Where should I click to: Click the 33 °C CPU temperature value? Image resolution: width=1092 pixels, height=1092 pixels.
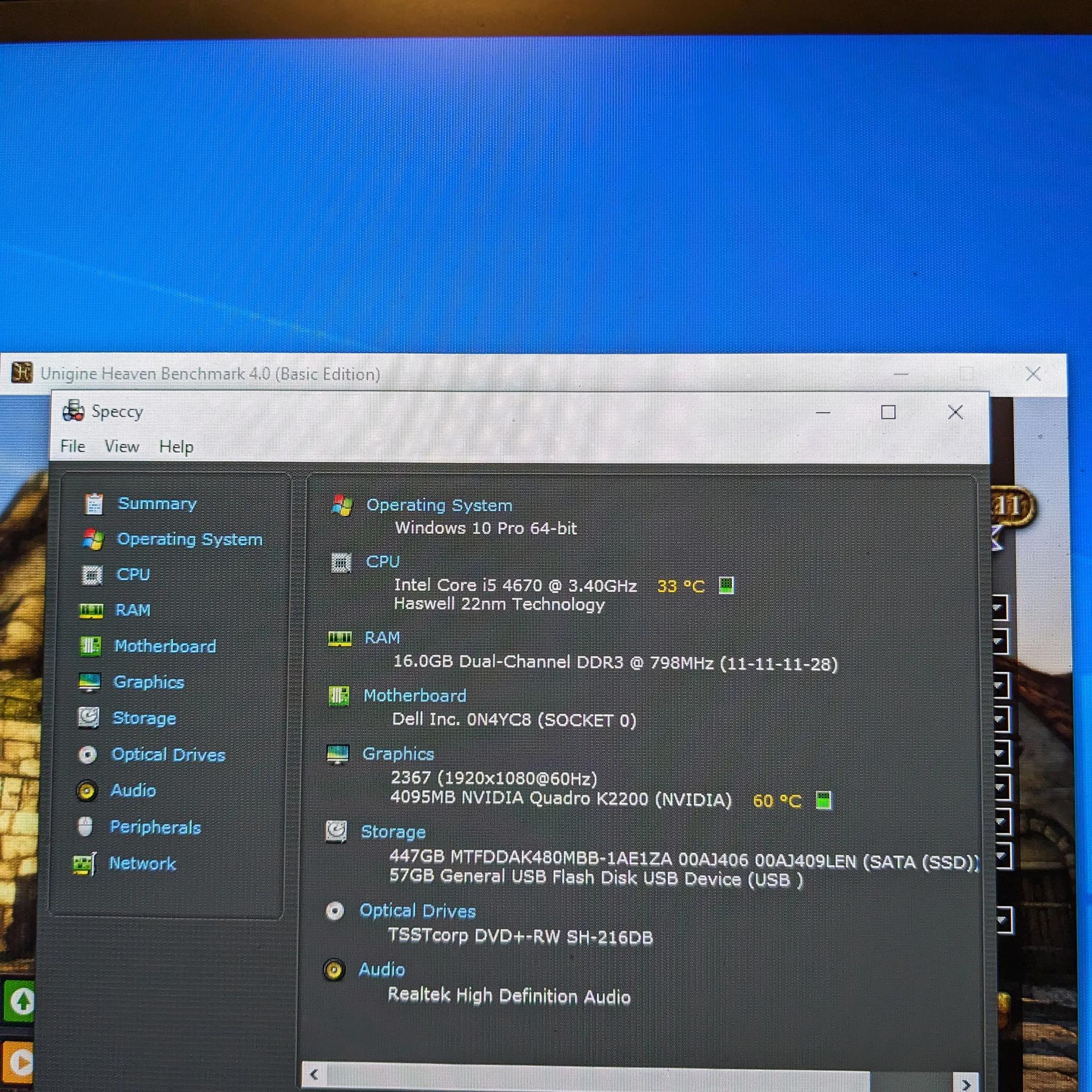(681, 586)
